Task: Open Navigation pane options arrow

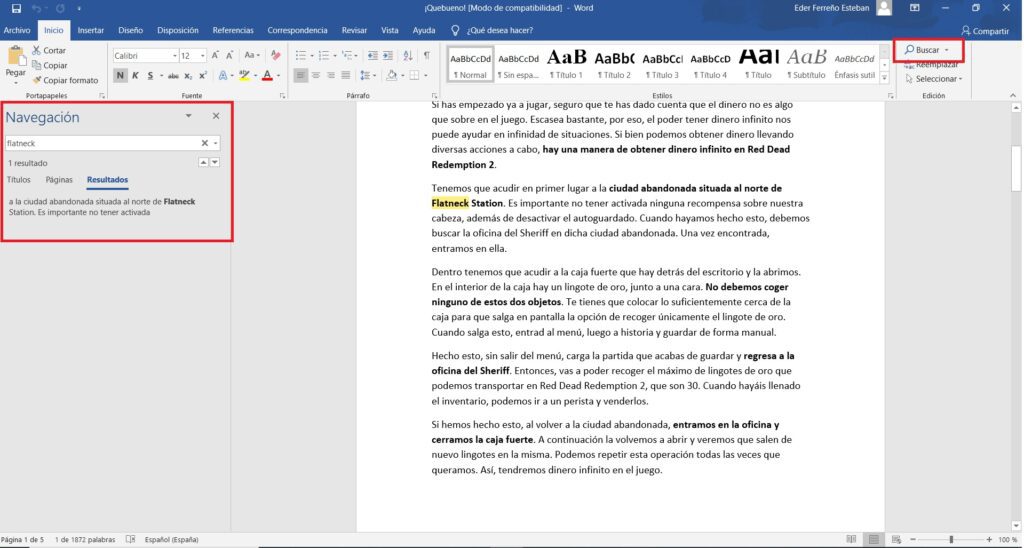Action: pos(188,116)
